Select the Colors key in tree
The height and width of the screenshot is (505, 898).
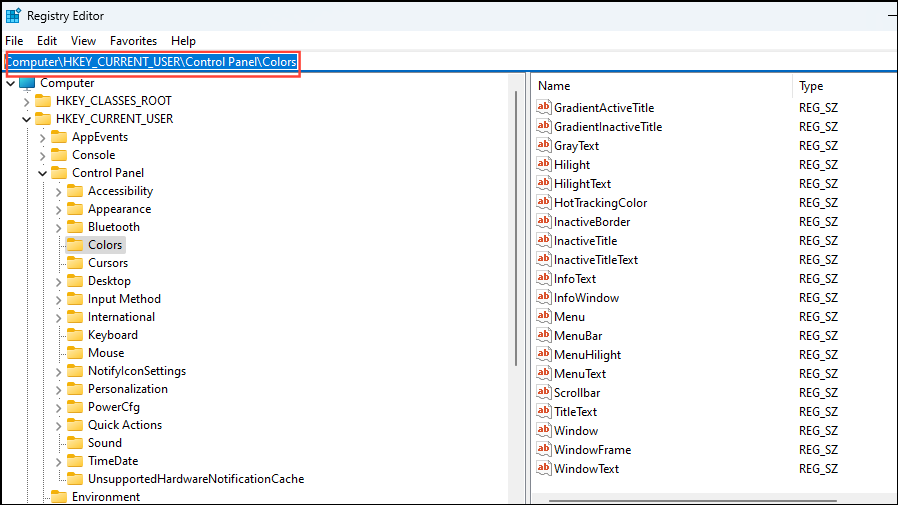95,245
